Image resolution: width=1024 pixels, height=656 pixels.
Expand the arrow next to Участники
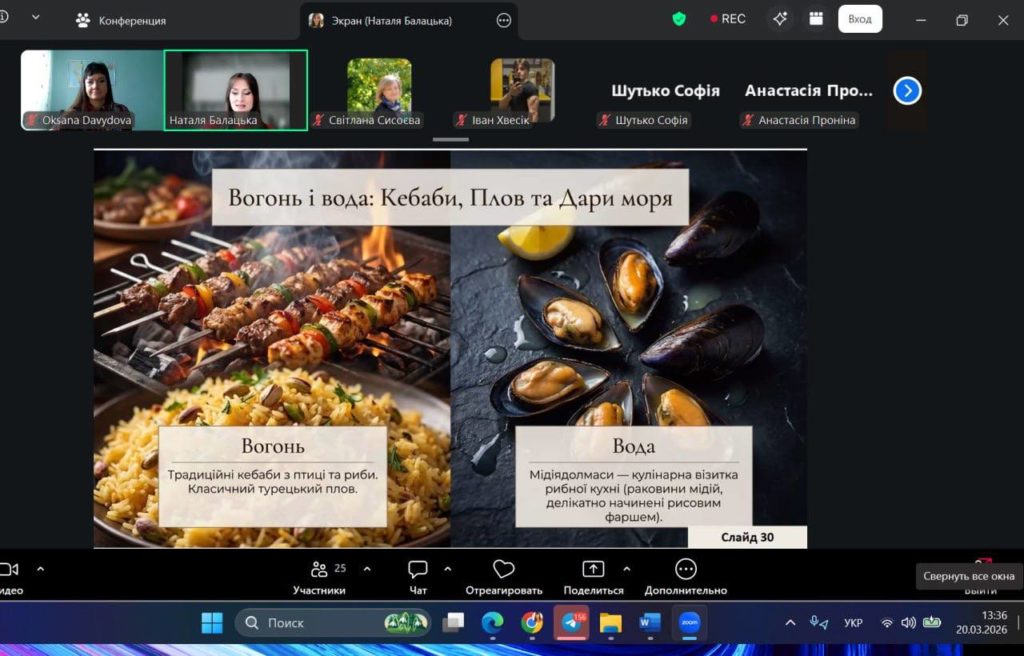367,569
